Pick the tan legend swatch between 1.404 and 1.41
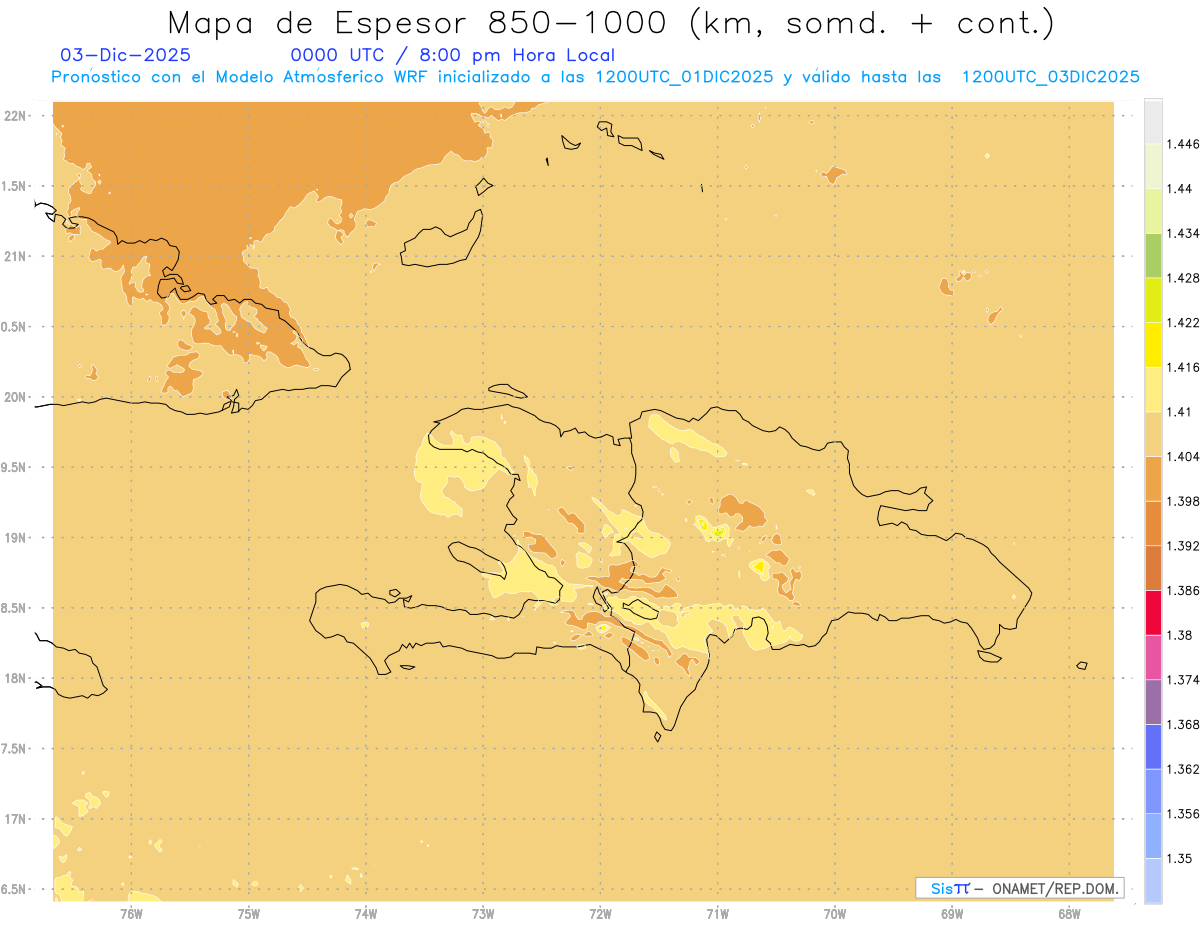The height and width of the screenshot is (927, 1200). [x=1153, y=433]
